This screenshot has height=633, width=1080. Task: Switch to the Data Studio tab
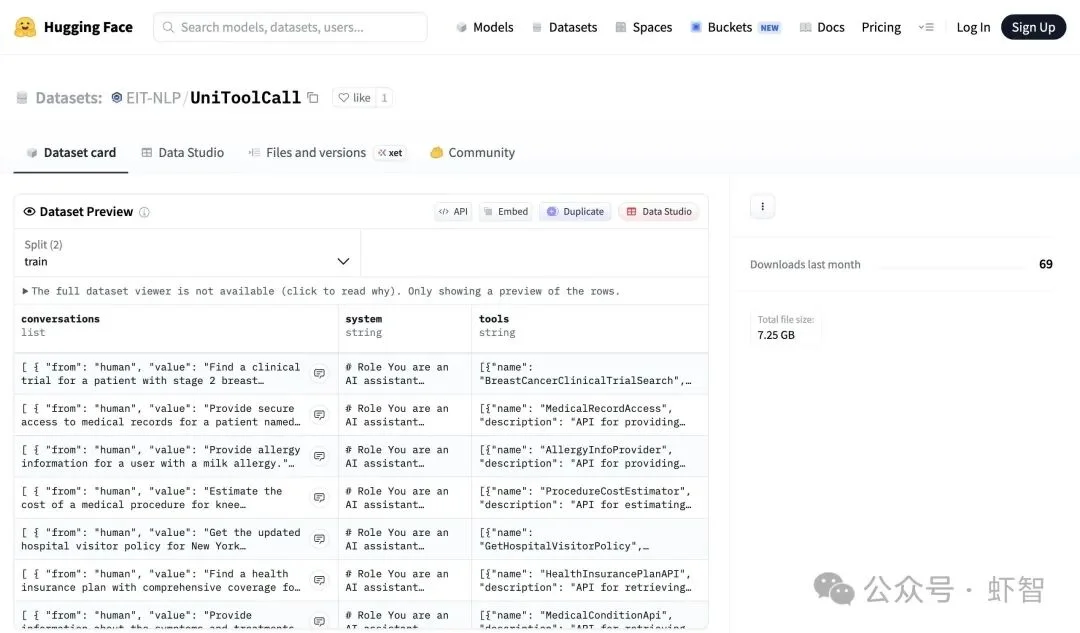point(182,153)
